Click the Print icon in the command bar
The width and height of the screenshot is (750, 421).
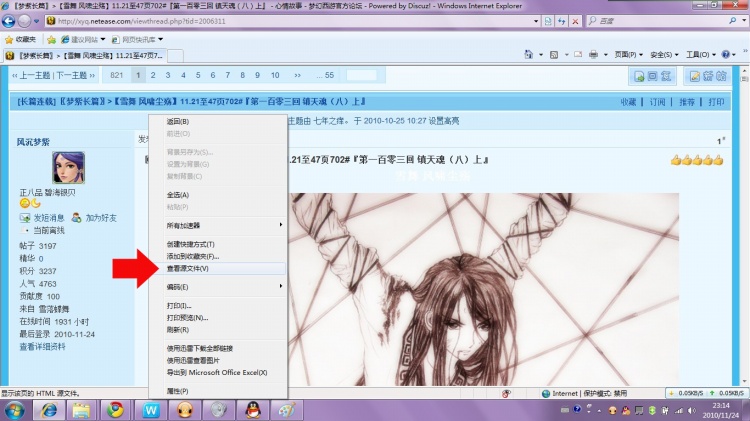tap(593, 55)
